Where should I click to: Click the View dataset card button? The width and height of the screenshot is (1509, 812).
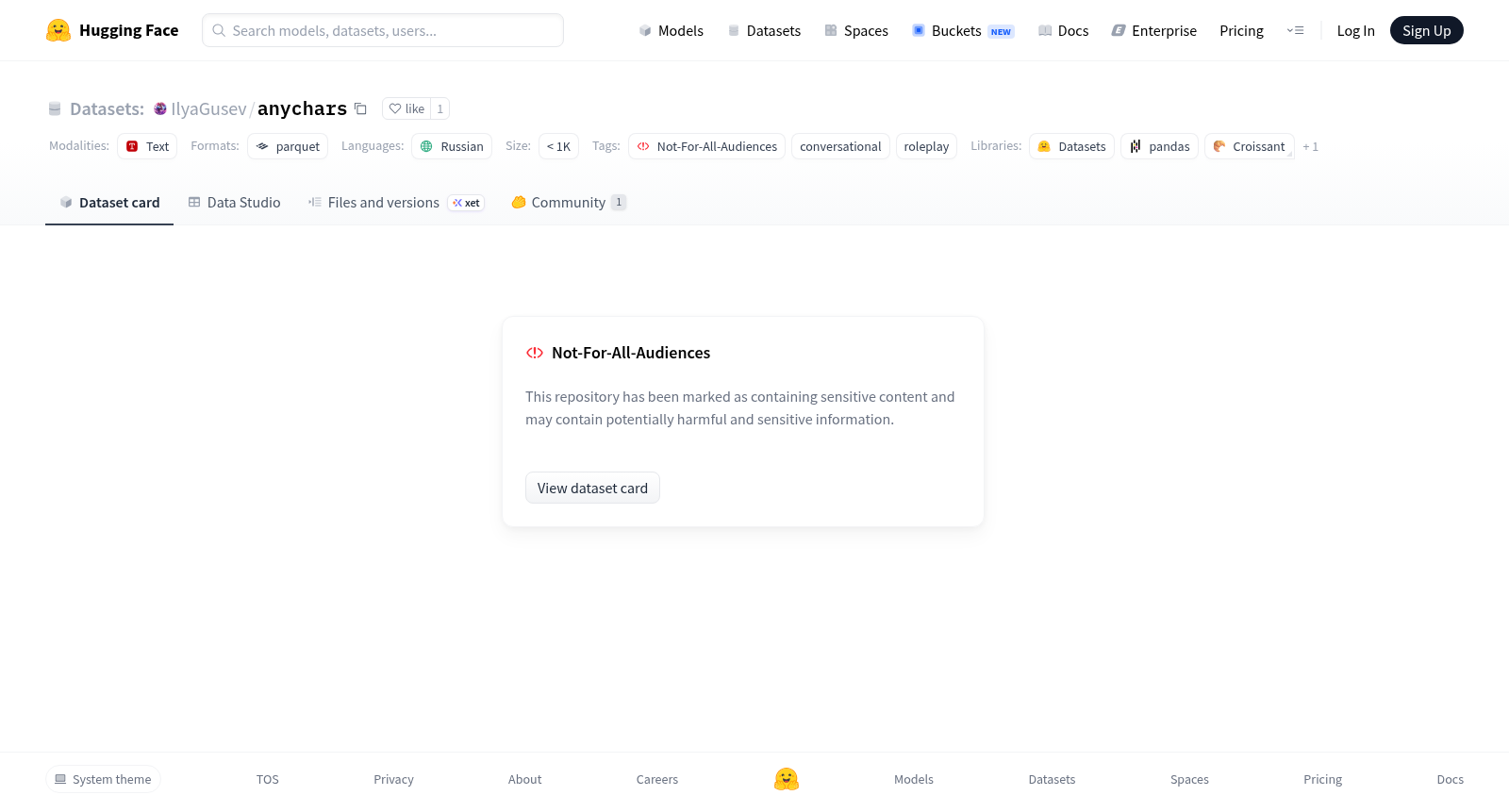tap(592, 488)
